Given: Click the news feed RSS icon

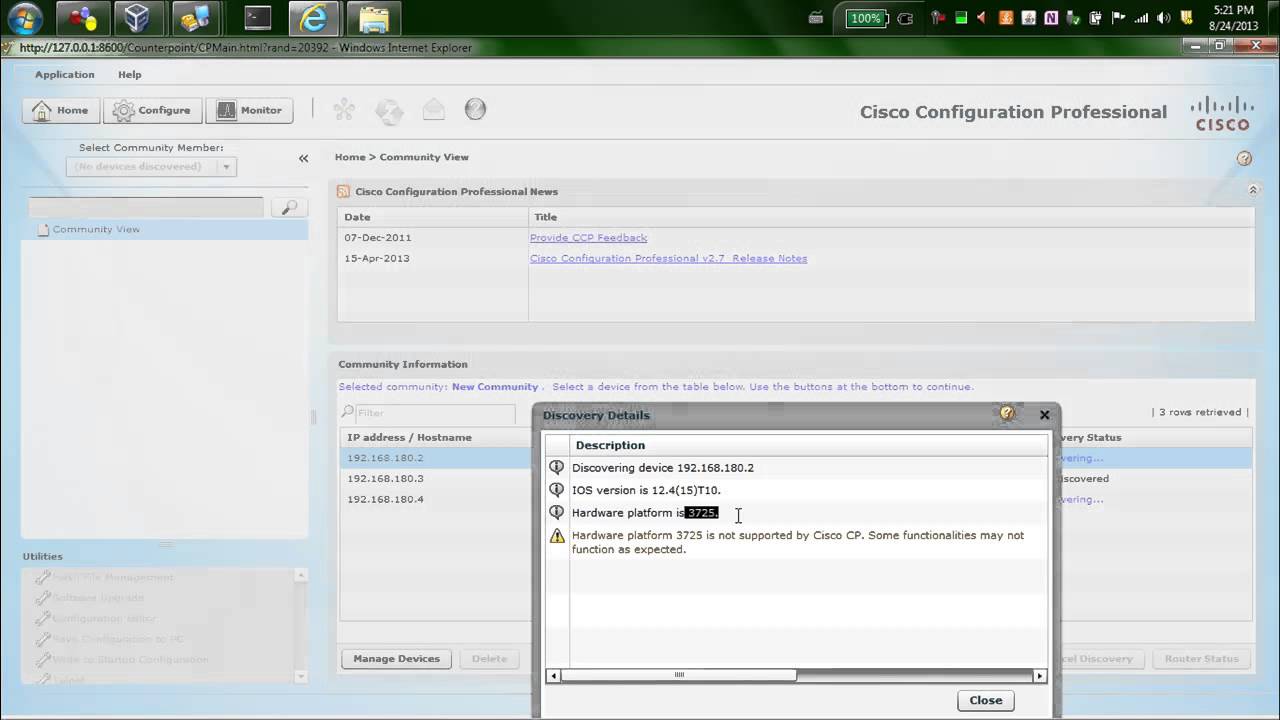Looking at the screenshot, I should 344,192.
